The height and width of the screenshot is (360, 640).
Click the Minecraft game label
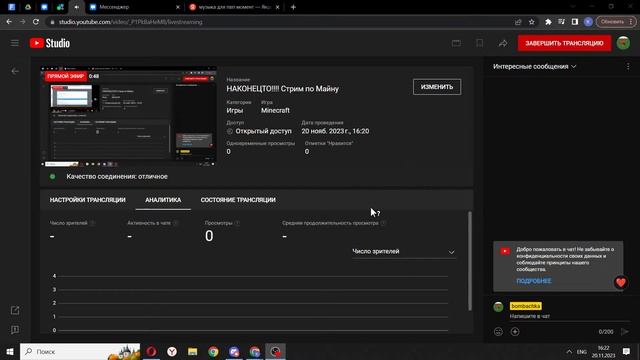coord(275,110)
